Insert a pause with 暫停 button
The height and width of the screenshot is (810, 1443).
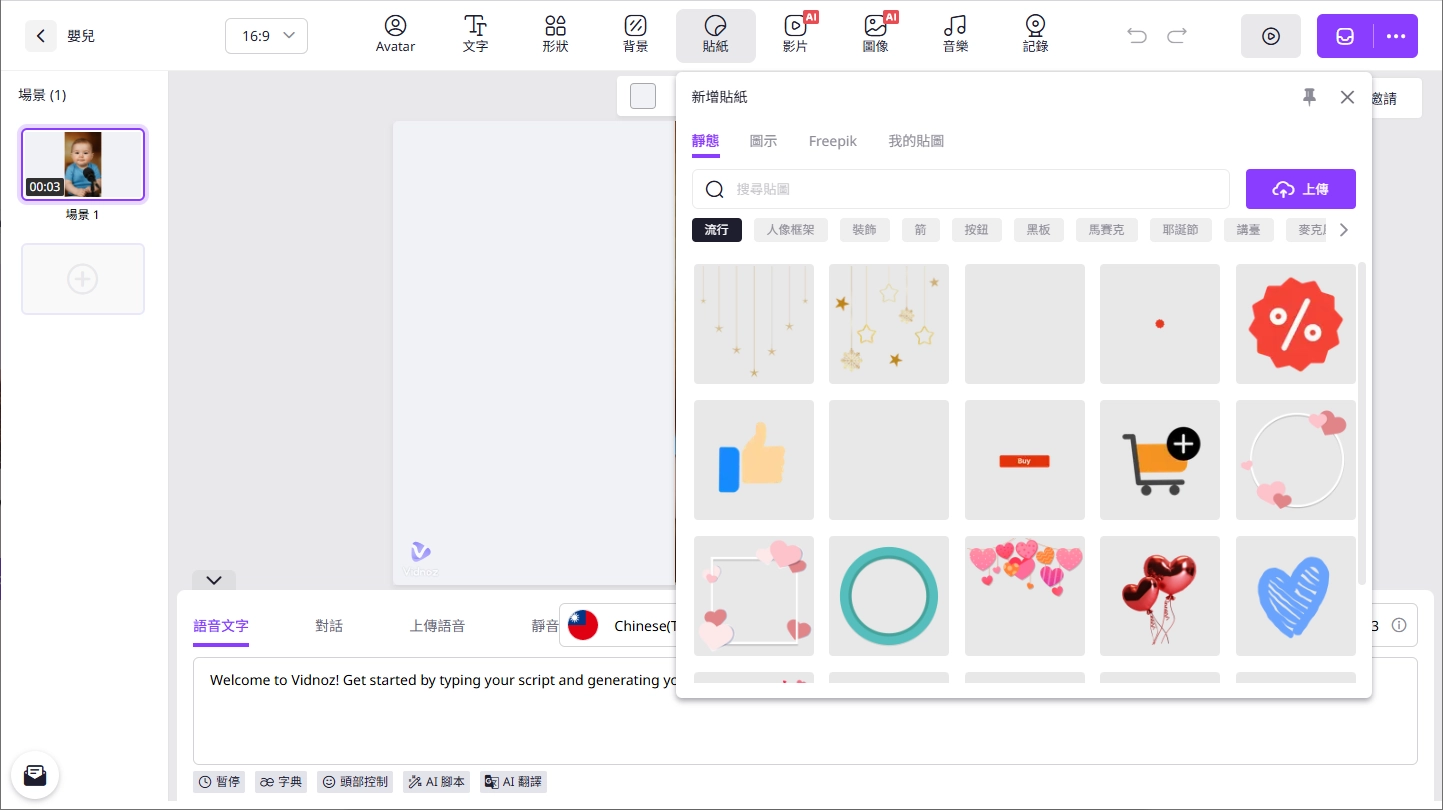(x=219, y=782)
